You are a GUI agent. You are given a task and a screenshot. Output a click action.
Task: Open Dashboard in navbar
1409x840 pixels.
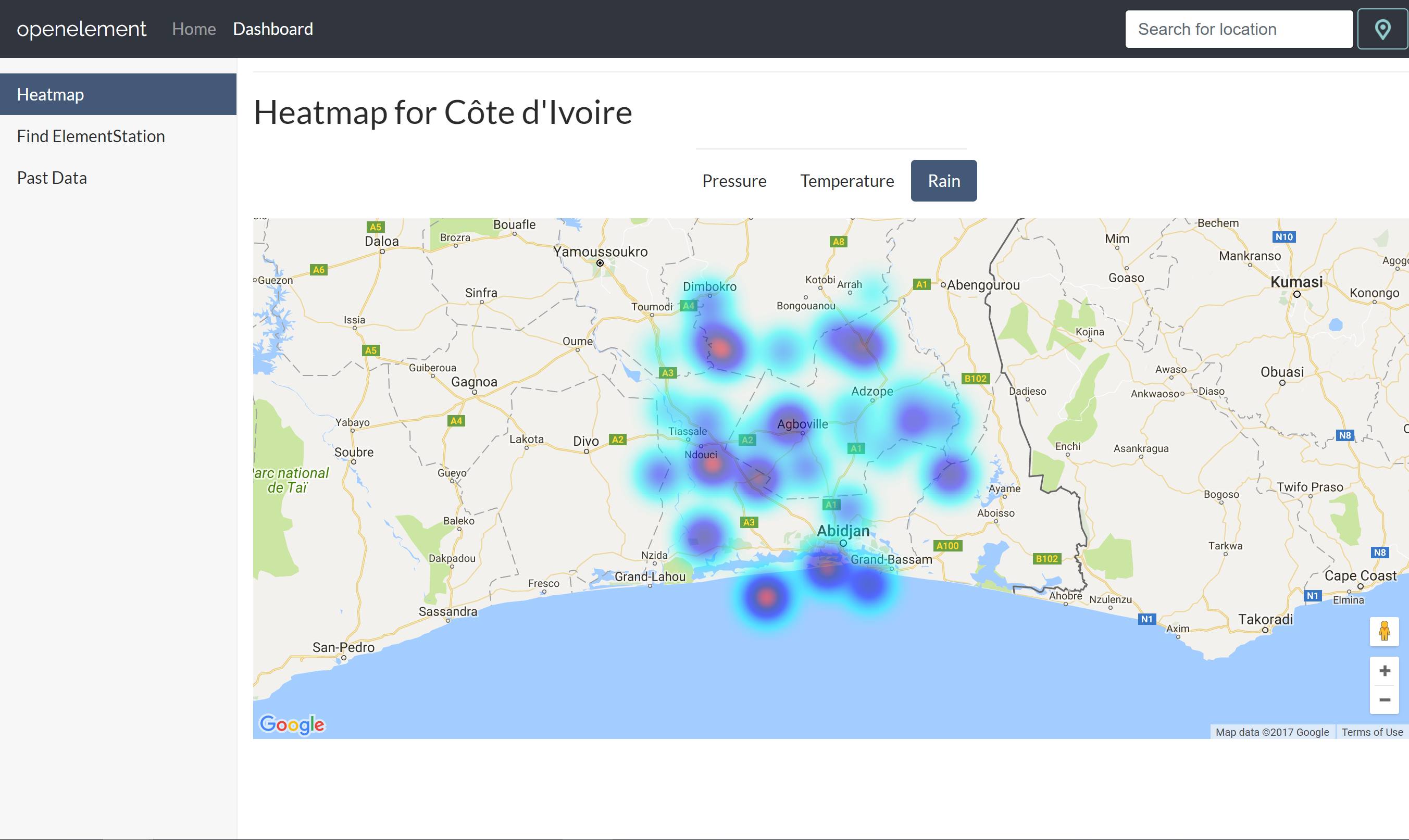point(273,30)
